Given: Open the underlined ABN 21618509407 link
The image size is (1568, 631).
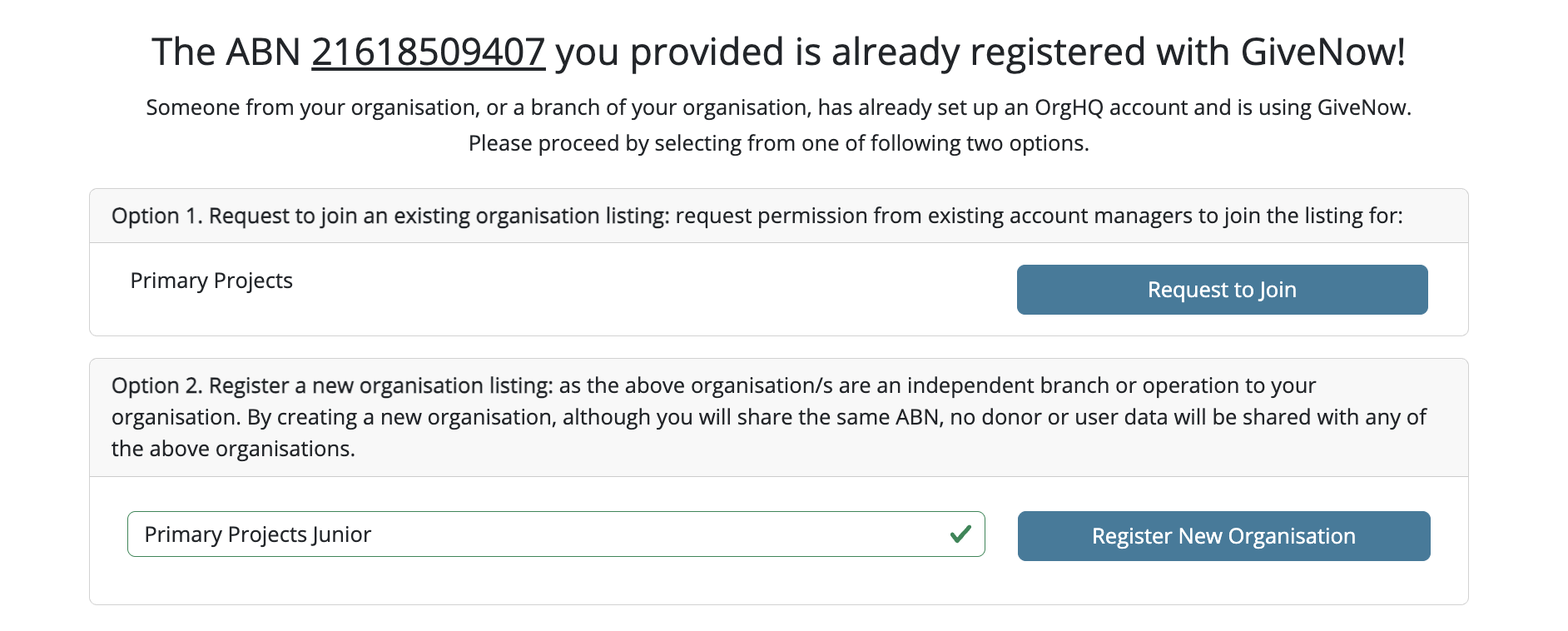Looking at the screenshot, I should (428, 52).
